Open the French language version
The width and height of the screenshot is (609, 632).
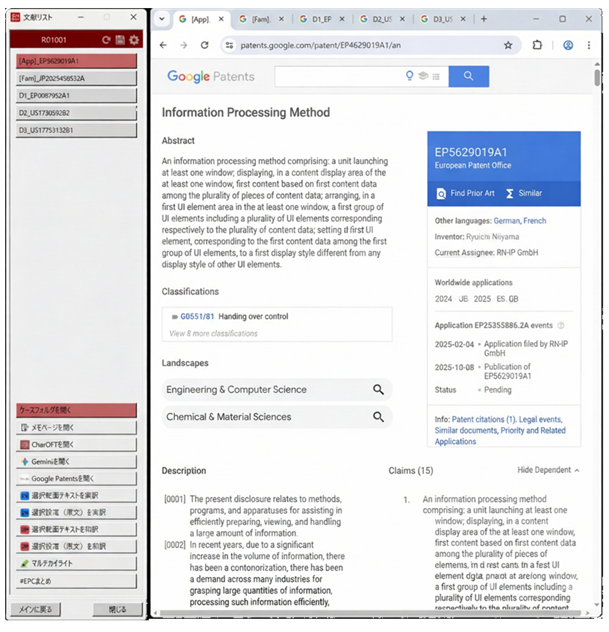point(535,220)
